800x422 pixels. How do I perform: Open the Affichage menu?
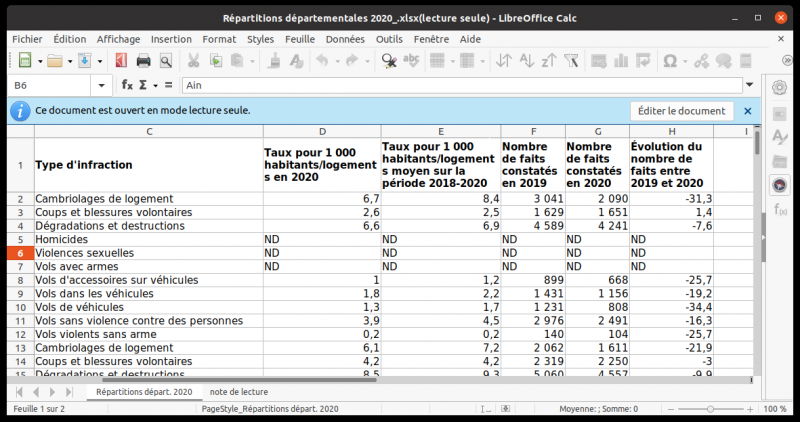118,39
